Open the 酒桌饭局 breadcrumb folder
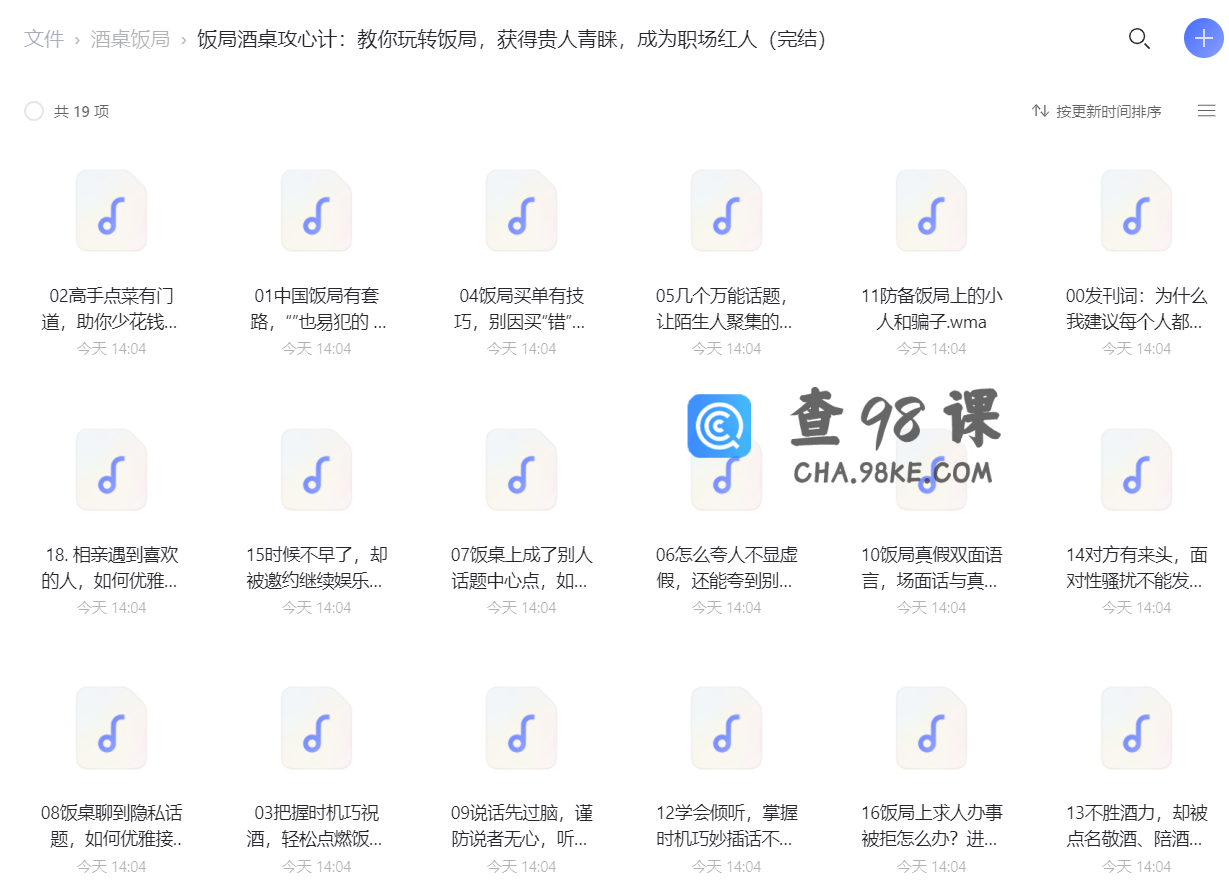This screenshot has width=1229, height=888. tap(131, 40)
